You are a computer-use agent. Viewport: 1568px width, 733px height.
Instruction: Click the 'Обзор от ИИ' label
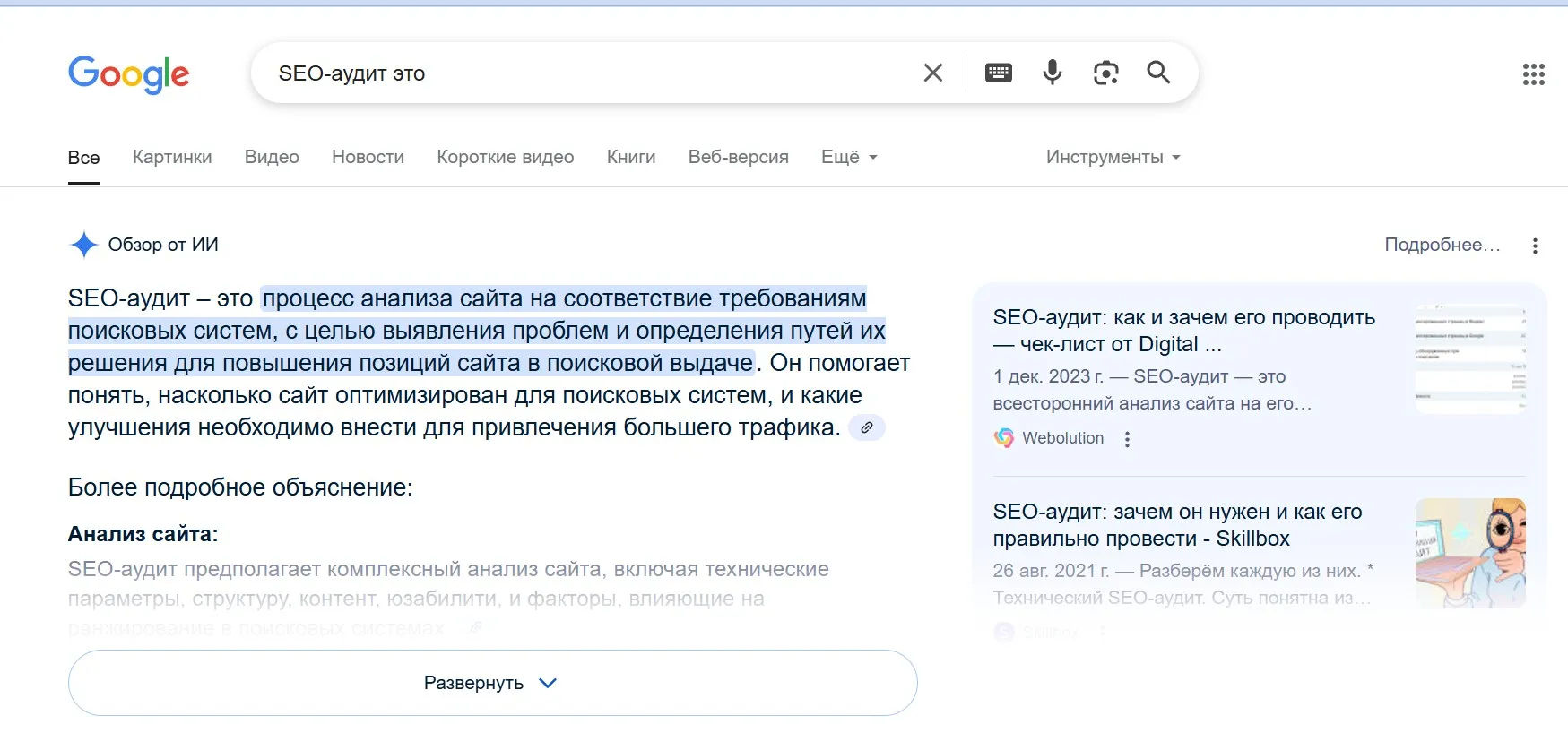(163, 245)
